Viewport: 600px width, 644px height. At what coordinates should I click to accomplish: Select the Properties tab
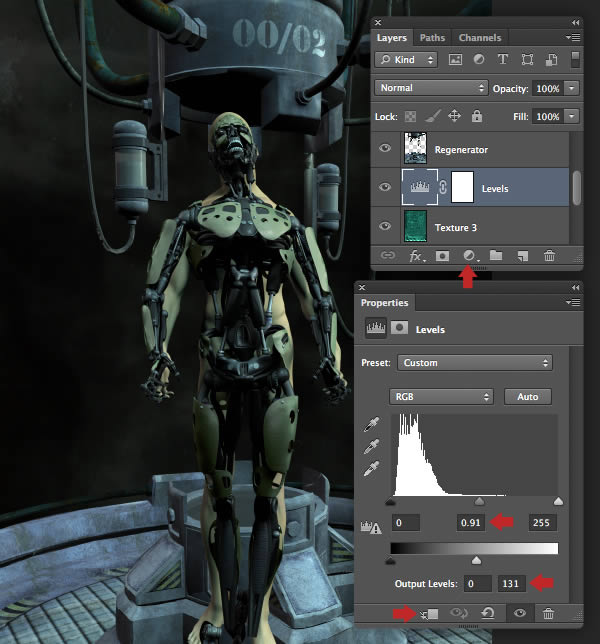[384, 303]
